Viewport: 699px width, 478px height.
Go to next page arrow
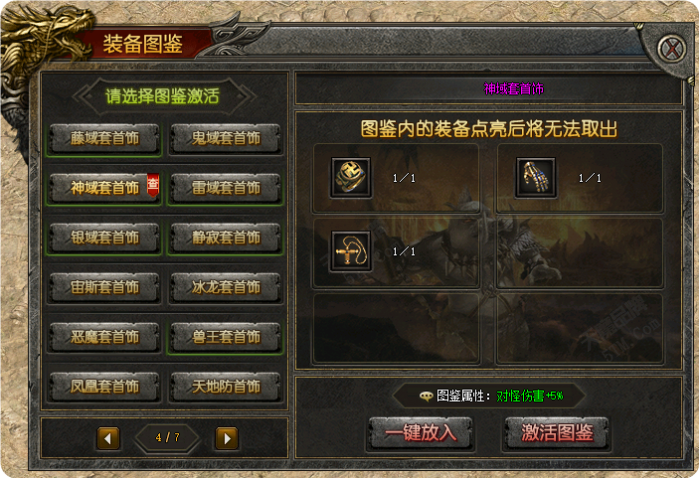coord(227,438)
